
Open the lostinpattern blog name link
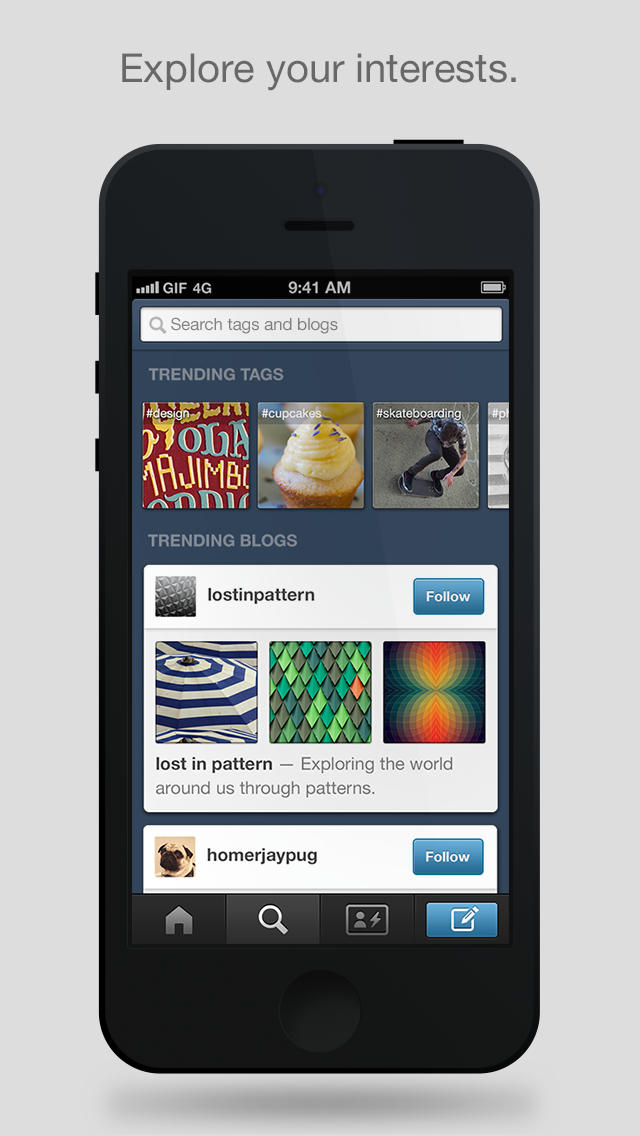click(261, 595)
